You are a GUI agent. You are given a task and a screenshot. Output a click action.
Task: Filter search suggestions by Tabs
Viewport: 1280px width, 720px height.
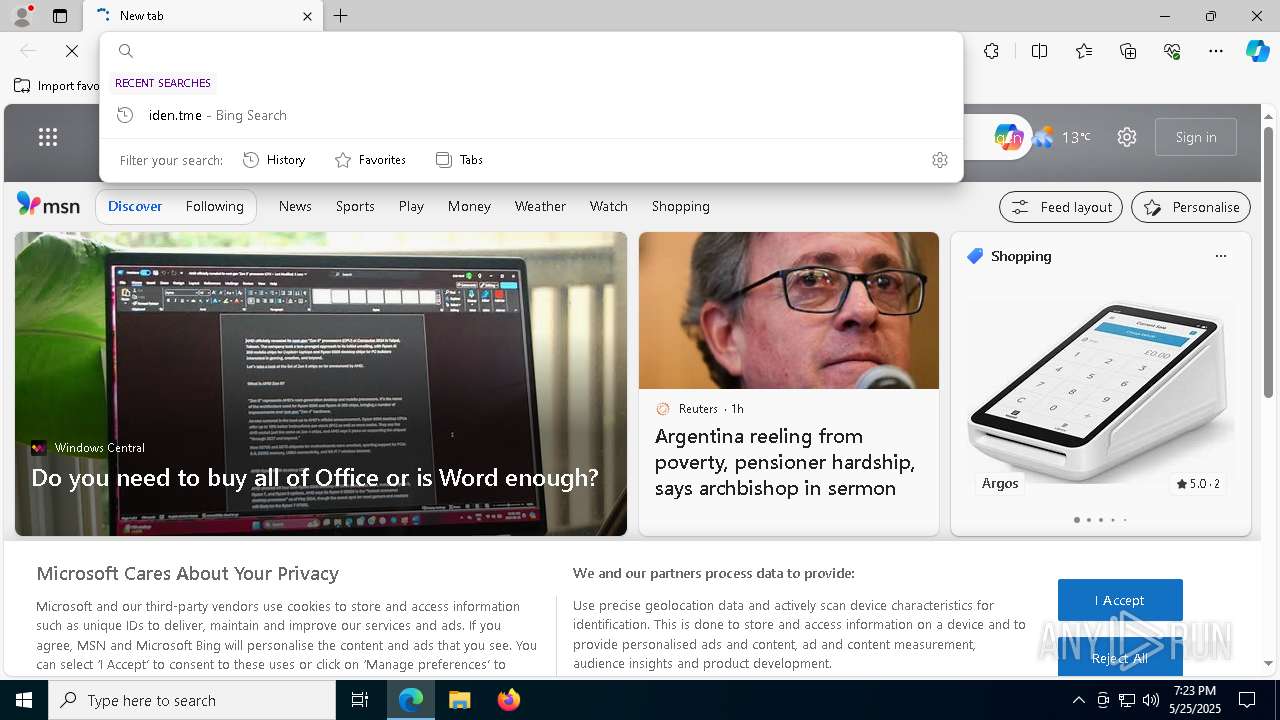pos(459,160)
